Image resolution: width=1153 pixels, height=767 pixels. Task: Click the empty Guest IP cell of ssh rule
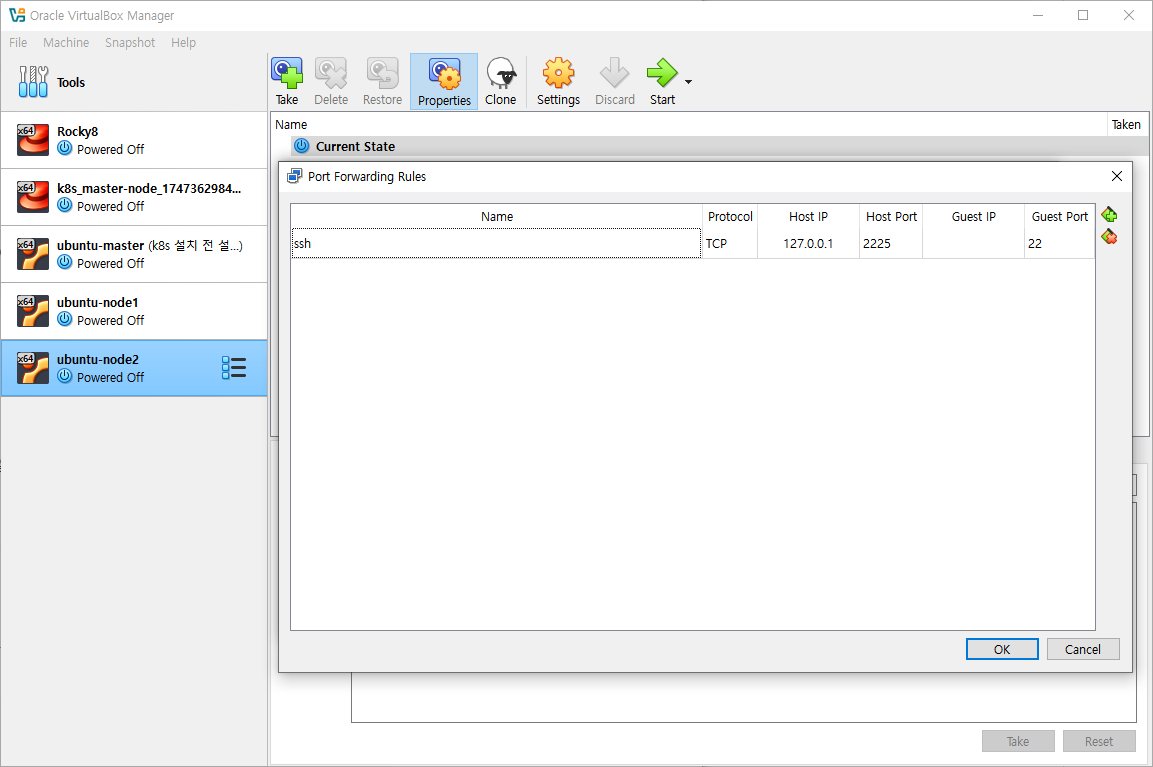click(973, 243)
